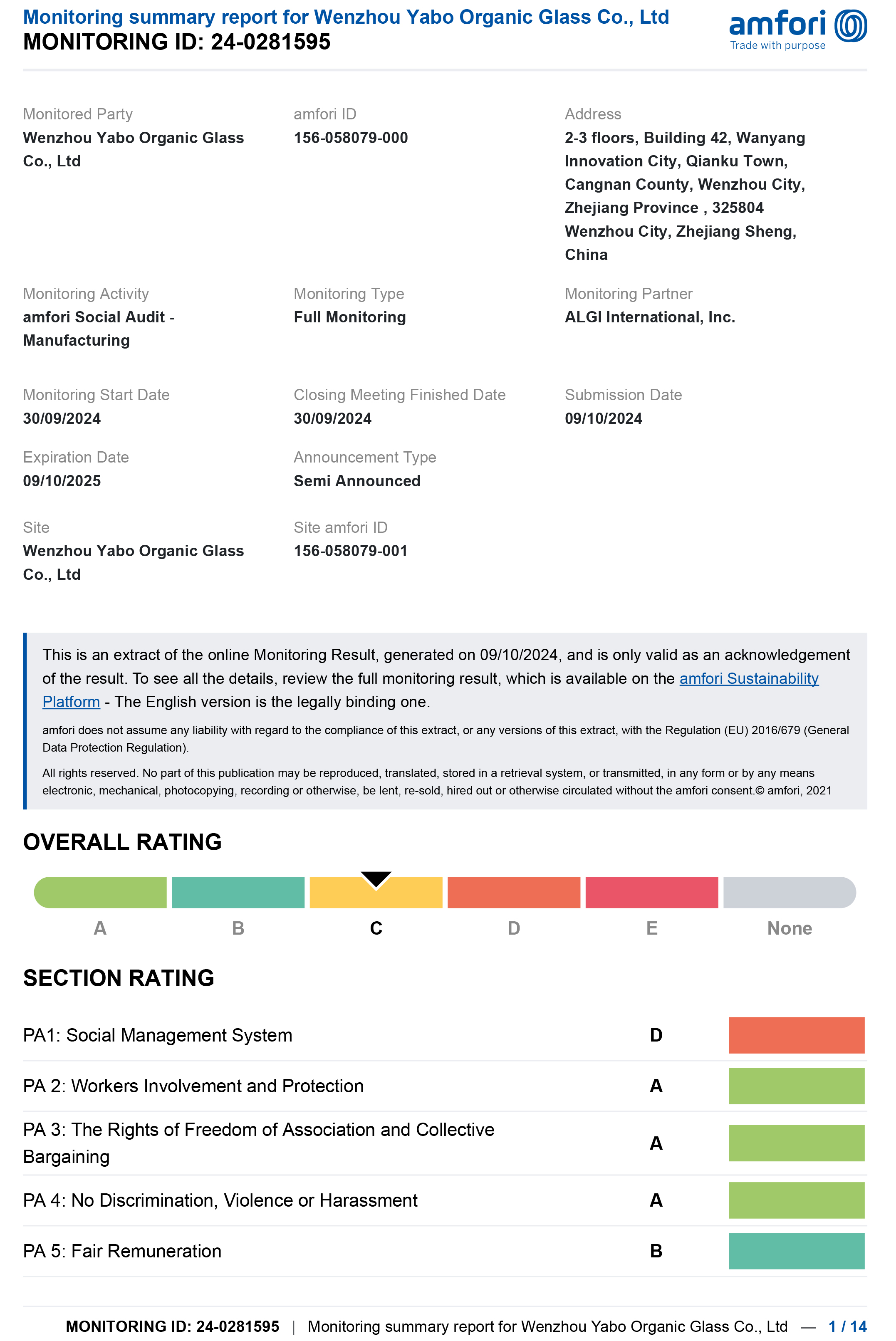Open the amfori Sustainability Platform link
Viewport: 896px width, 1341px height.
click(749, 678)
